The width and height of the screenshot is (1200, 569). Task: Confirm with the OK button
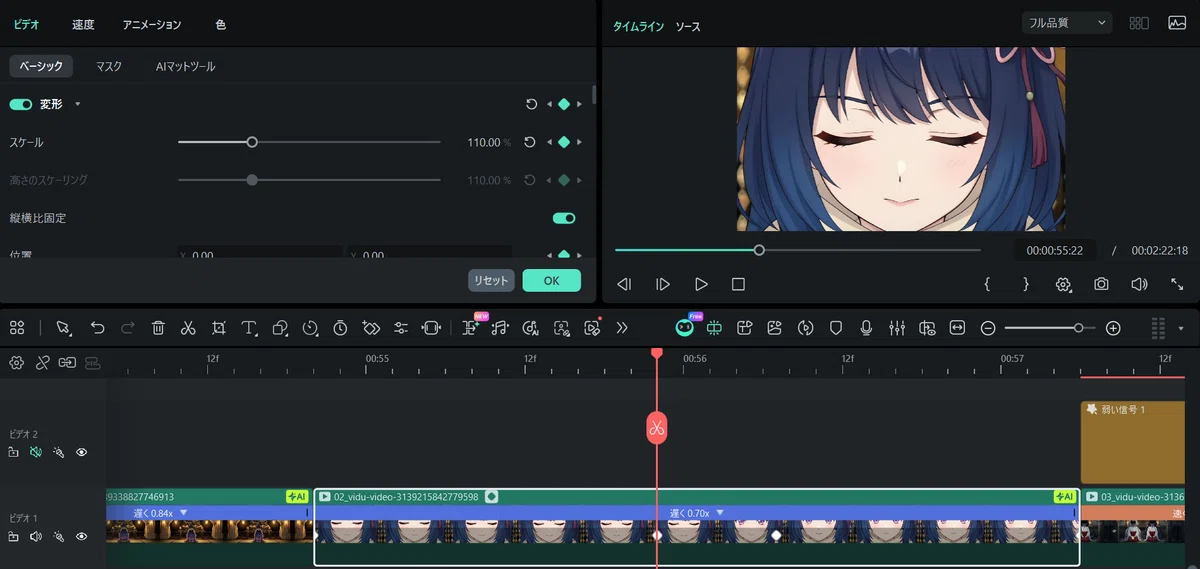[551, 280]
